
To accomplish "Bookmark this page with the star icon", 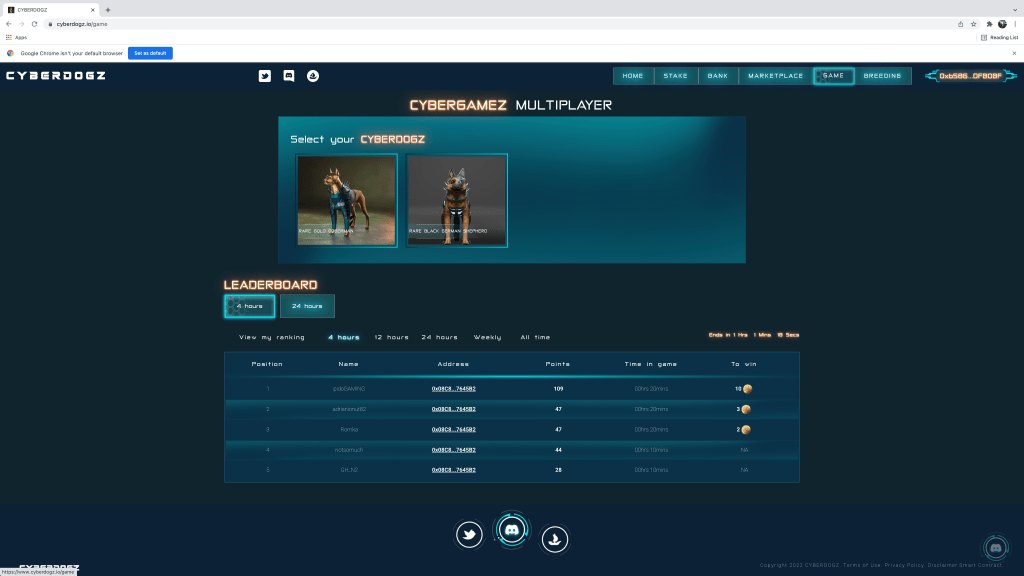I will (973, 24).
